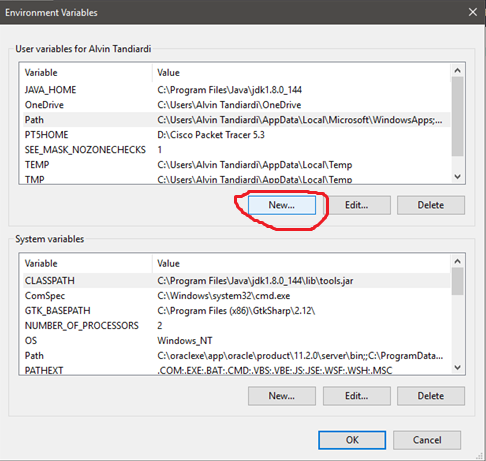Close the Environment Variables dialog
The height and width of the screenshot is (461, 486).
pyautogui.click(x=473, y=12)
